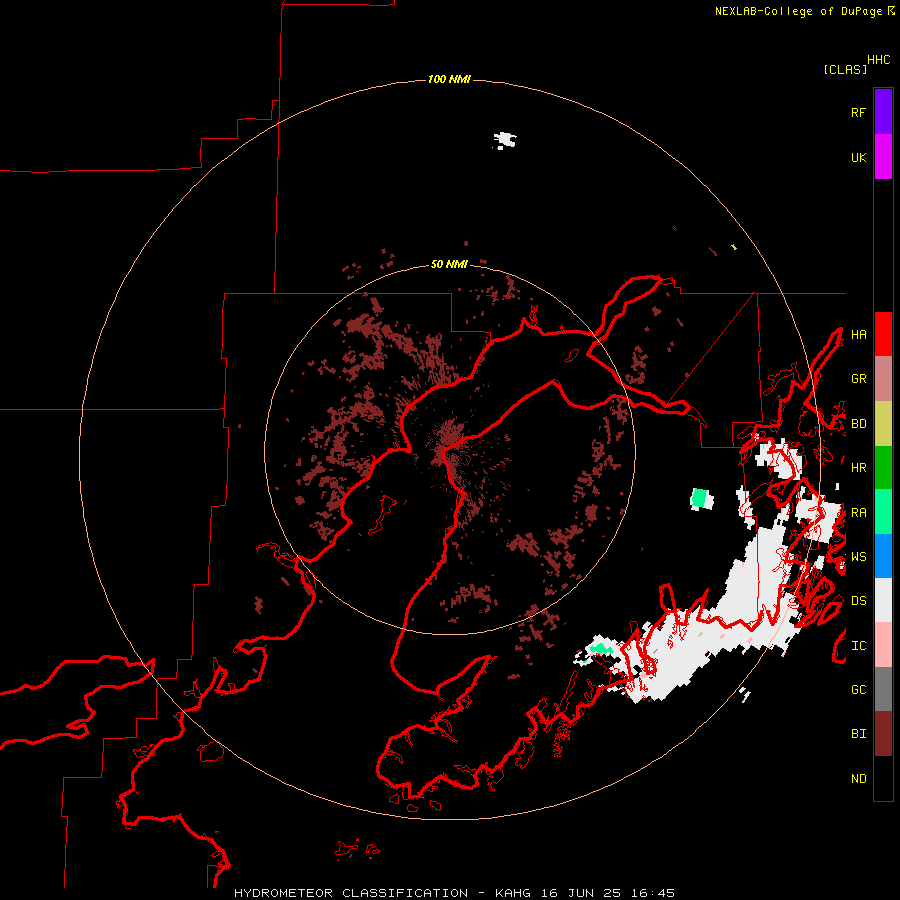This screenshot has height=900, width=900.
Task: Click the BI brown legend swatch
Action: (883, 734)
